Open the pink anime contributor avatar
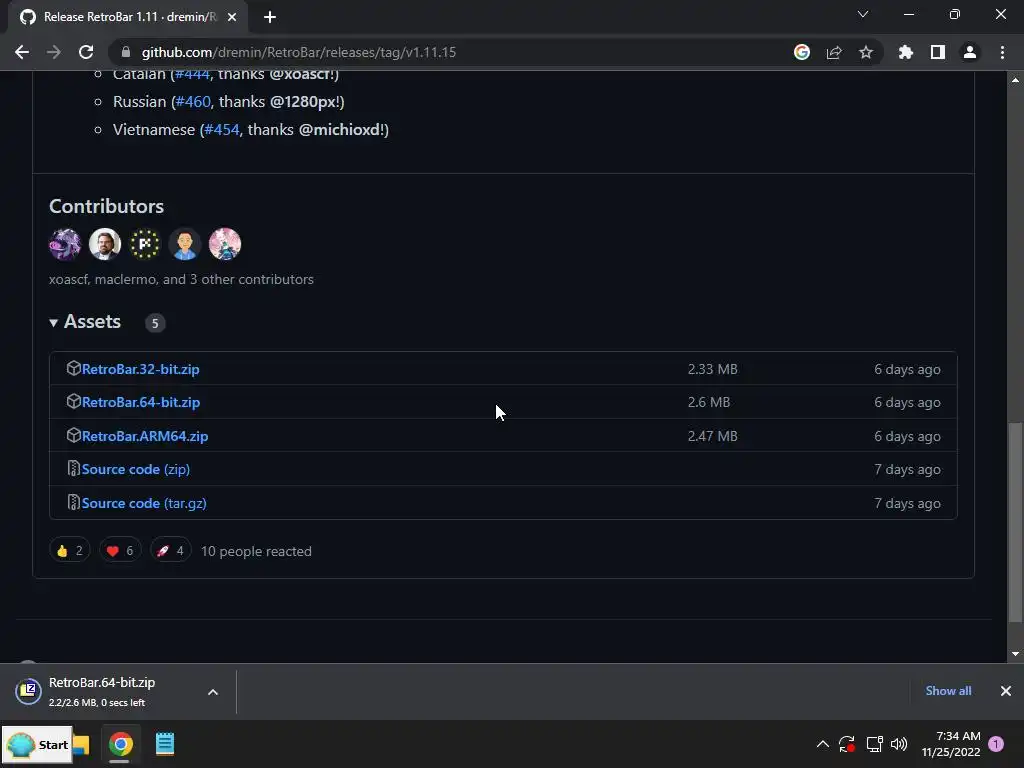This screenshot has width=1024, height=768. (225, 244)
